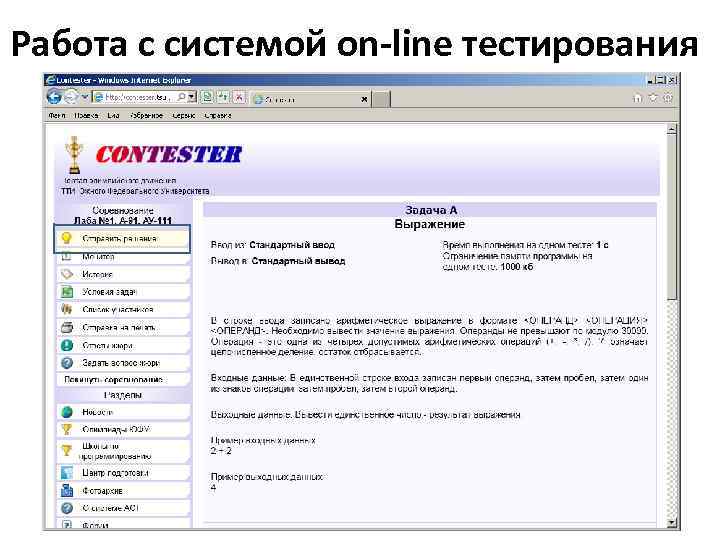Go back with the browser Back arrow
This screenshot has width=720, height=540.
[54, 97]
